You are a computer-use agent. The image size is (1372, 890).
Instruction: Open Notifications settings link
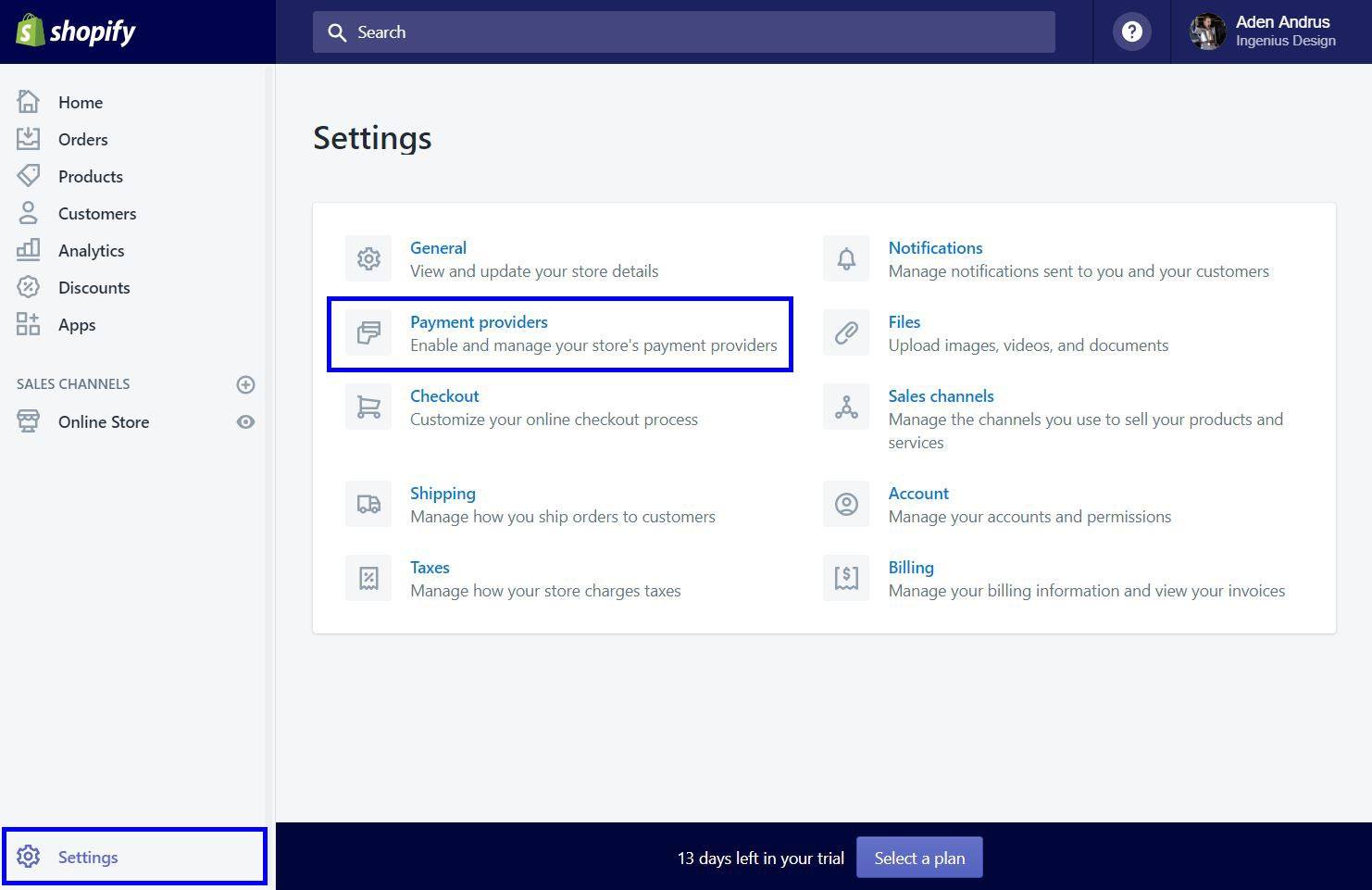tap(935, 247)
